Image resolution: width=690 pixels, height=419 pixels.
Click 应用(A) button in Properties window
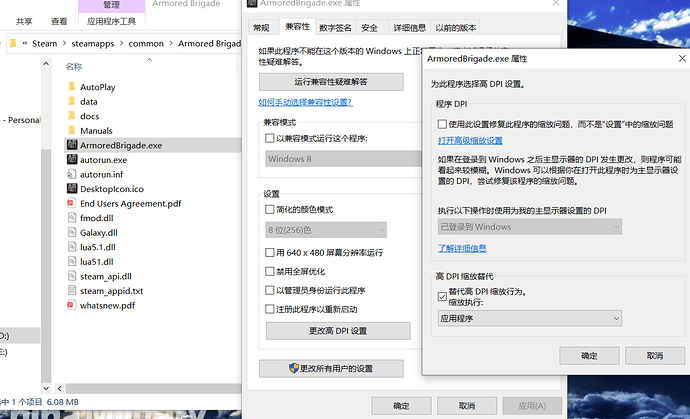[532, 405]
